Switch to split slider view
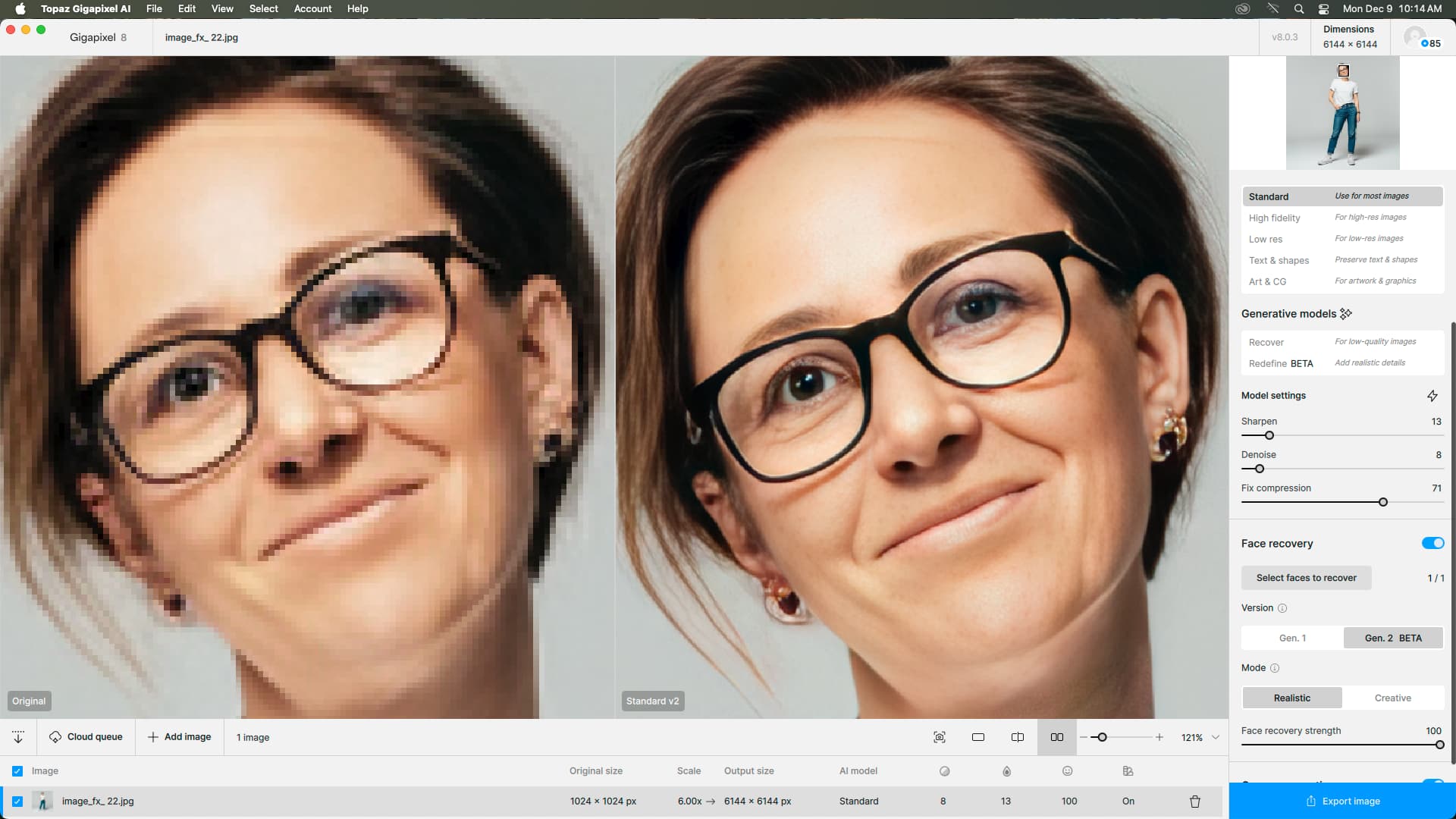Viewport: 1456px width, 819px height. pos(1018,737)
